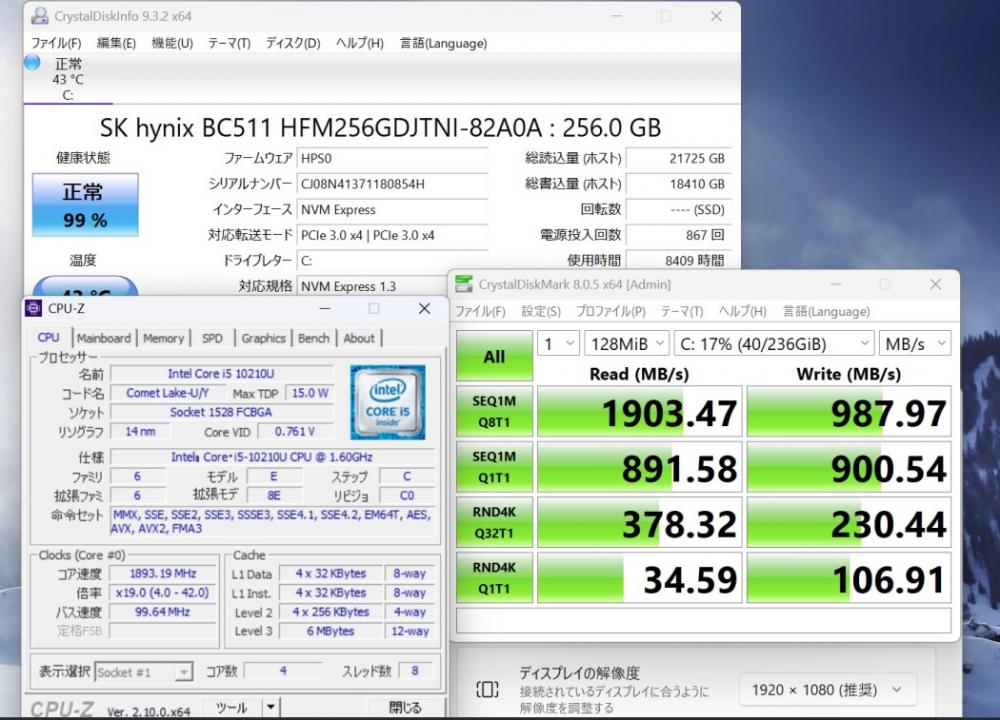Click the SK hynix BC511 drive model title
The height and width of the screenshot is (720, 1000).
380,128
